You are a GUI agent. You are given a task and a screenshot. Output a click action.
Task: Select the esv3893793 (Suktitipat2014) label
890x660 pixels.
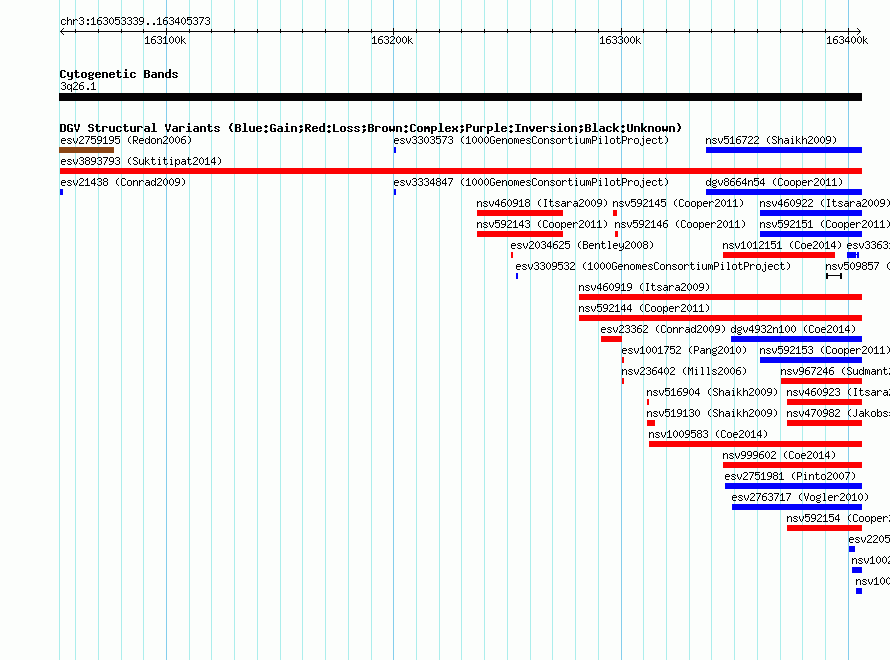[x=141, y=161]
